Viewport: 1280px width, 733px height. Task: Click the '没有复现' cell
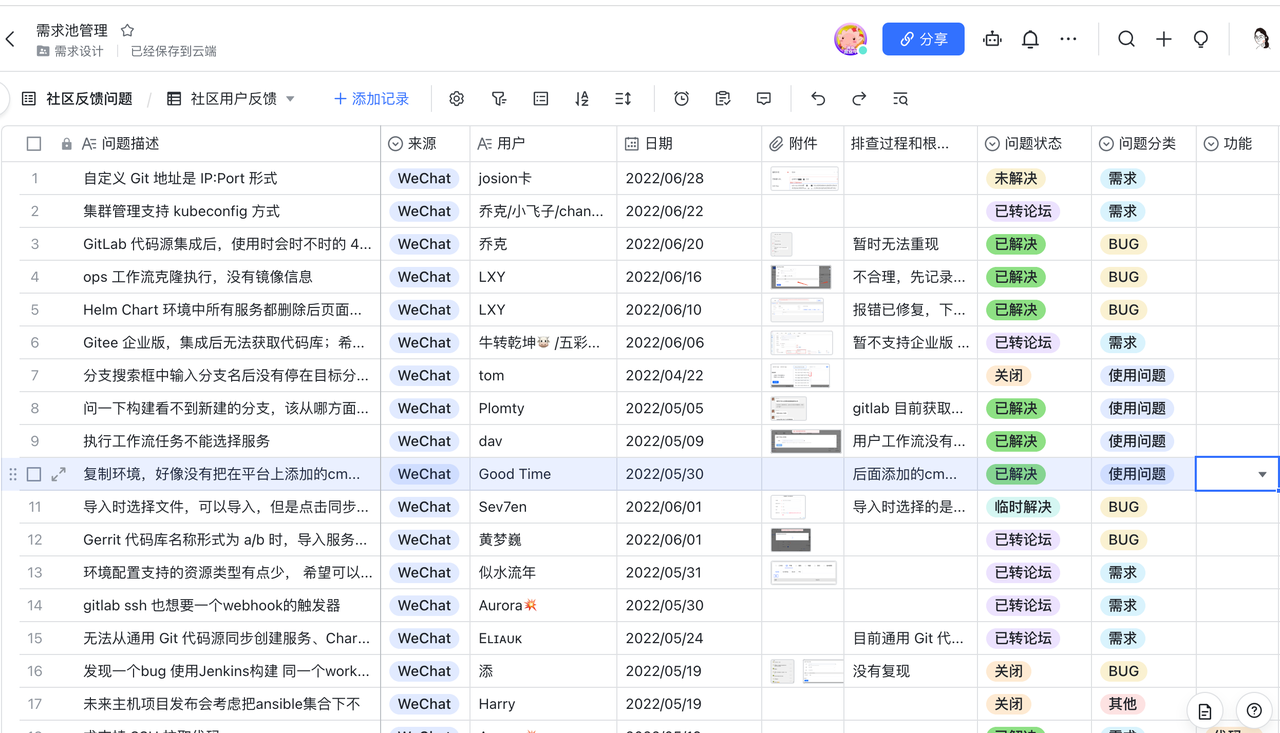pos(910,671)
